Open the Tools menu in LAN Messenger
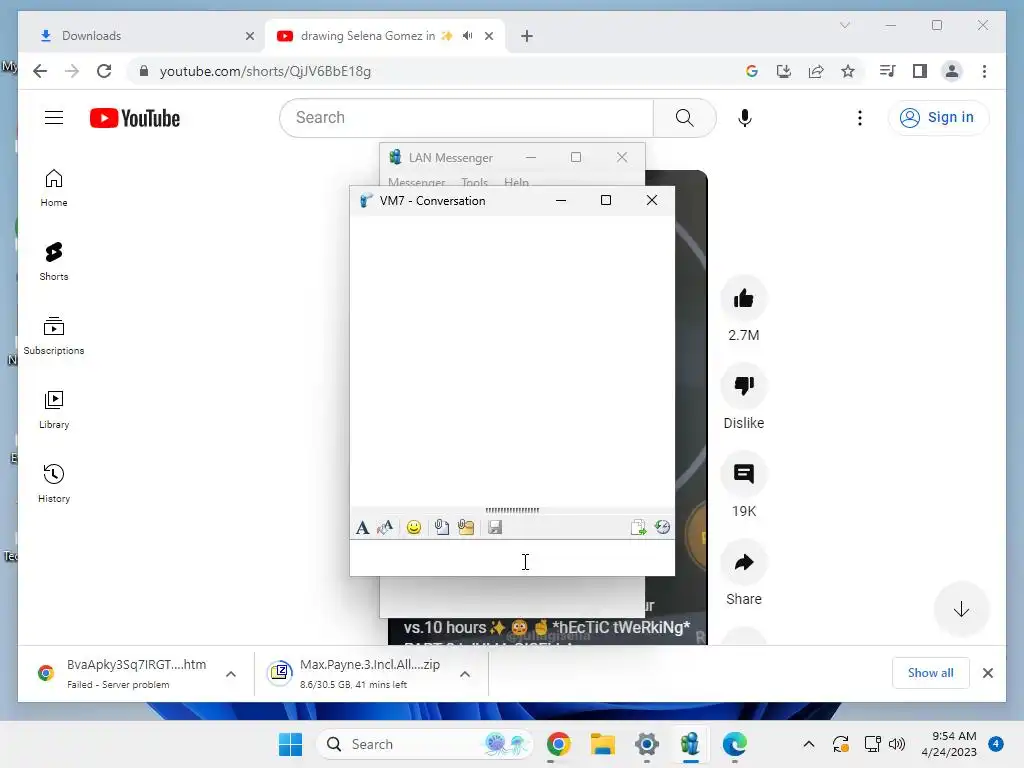This screenshot has height=768, width=1024. [x=474, y=182]
